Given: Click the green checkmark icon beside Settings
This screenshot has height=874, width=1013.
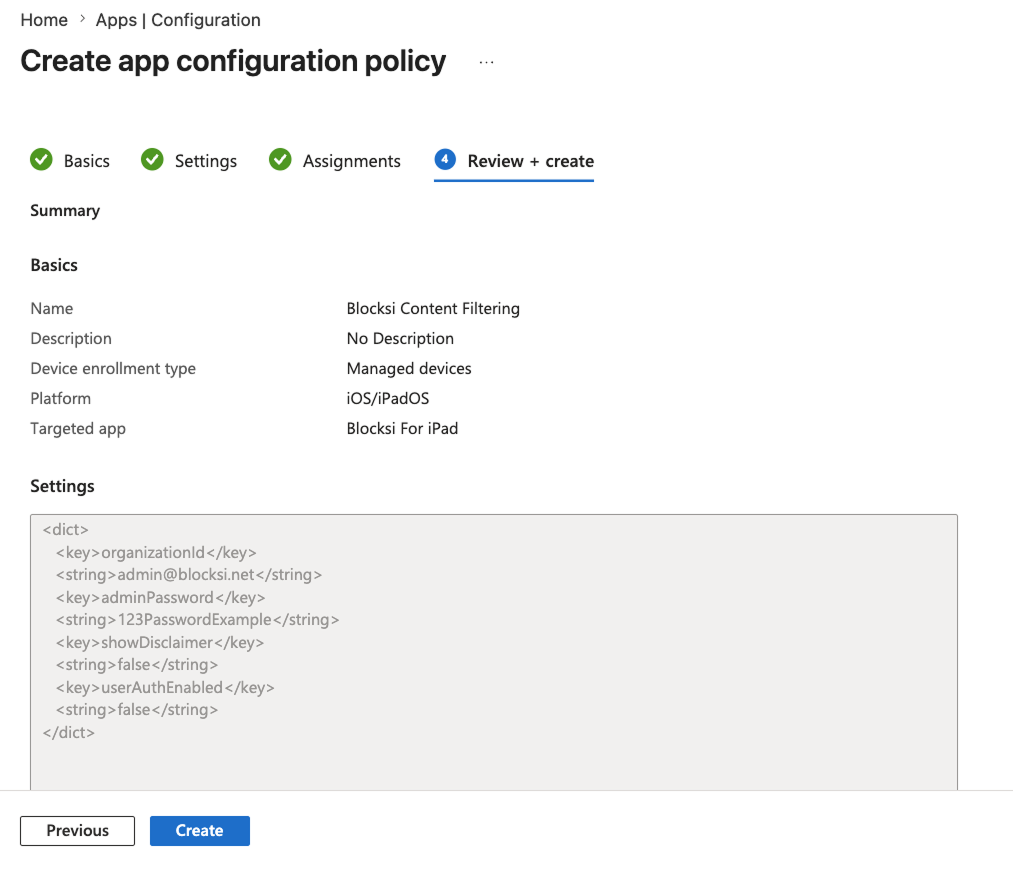Looking at the screenshot, I should click(152, 160).
